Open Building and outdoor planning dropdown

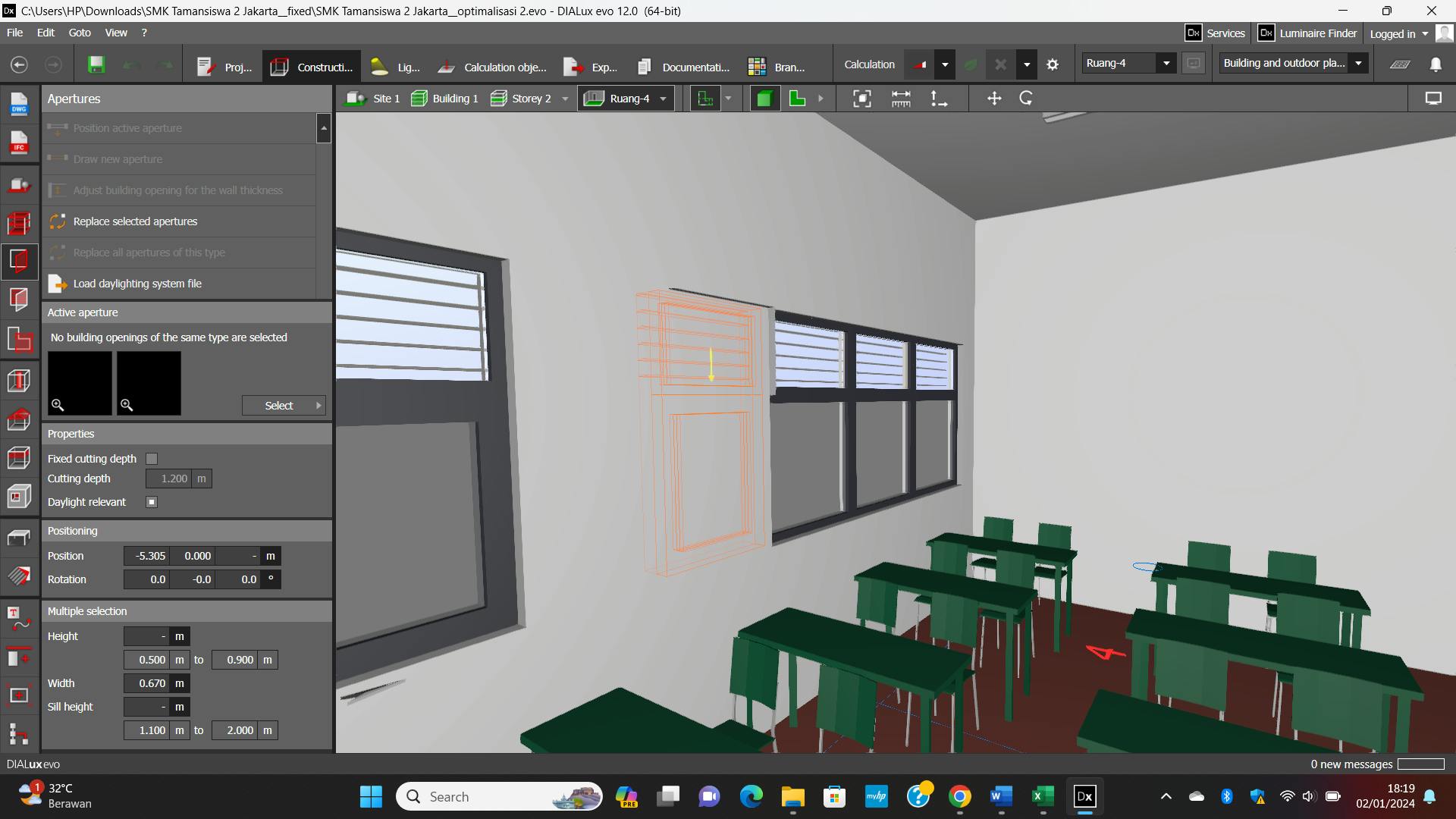pyautogui.click(x=1358, y=64)
